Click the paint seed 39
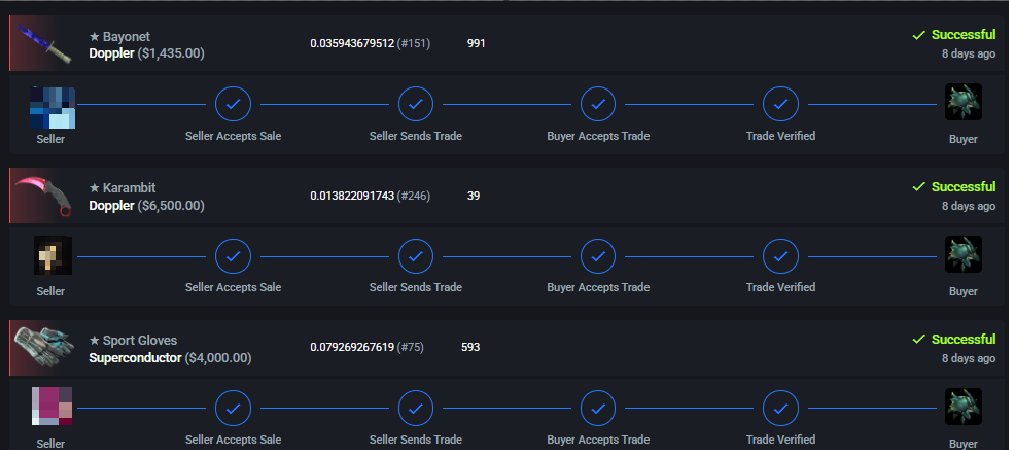Image resolution: width=1009 pixels, height=450 pixels. click(x=474, y=196)
